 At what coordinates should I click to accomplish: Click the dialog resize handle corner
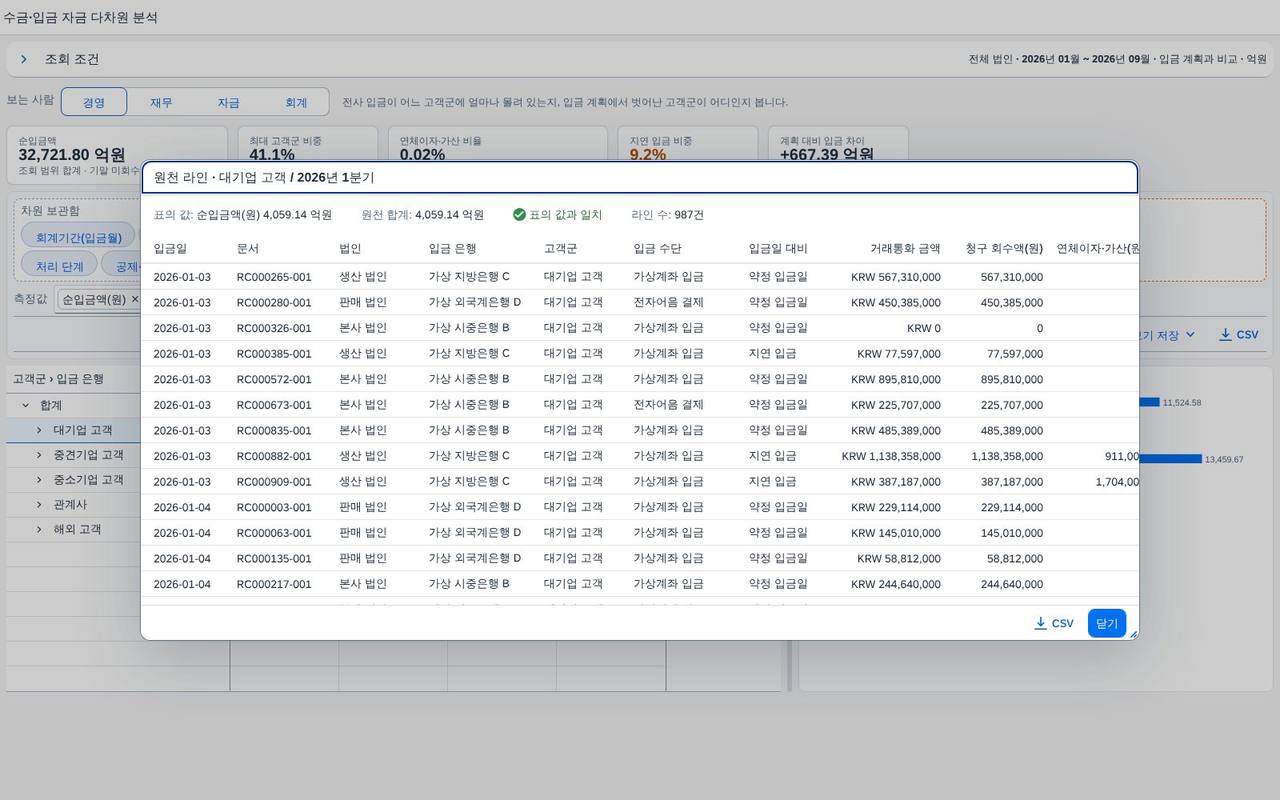pyautogui.click(x=1132, y=634)
